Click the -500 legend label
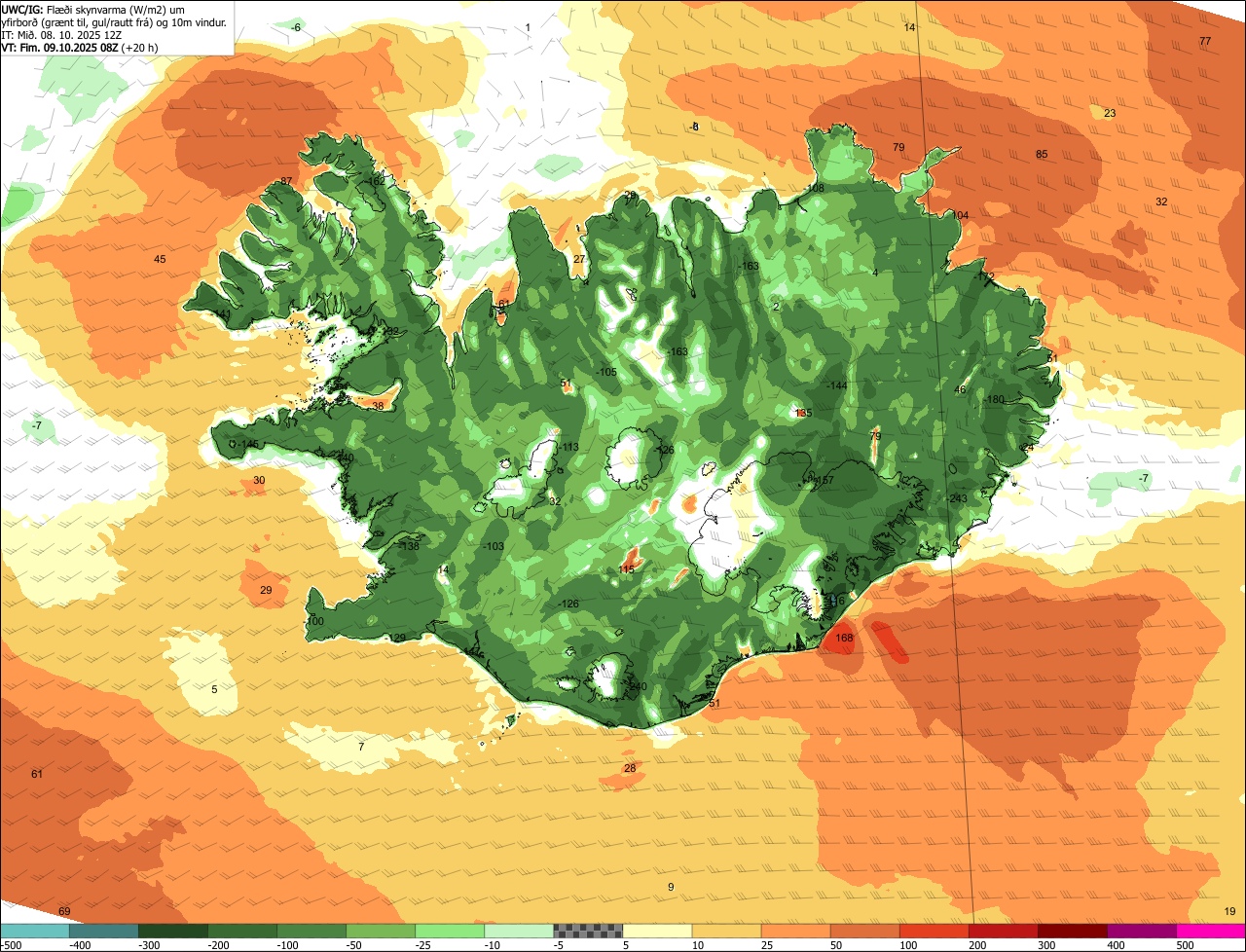The image size is (1246, 952). tap(12, 945)
